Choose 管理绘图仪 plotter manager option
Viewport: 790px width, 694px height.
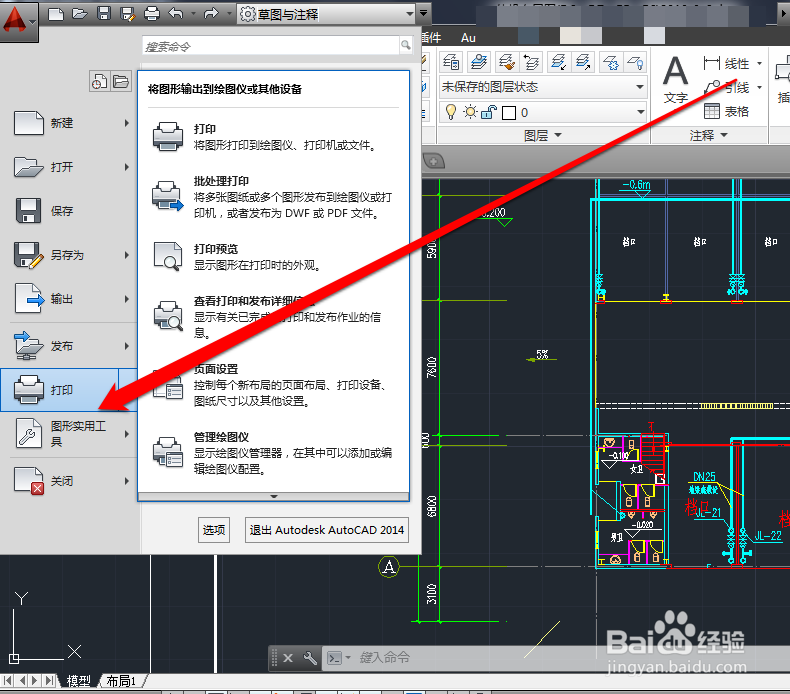(274, 453)
